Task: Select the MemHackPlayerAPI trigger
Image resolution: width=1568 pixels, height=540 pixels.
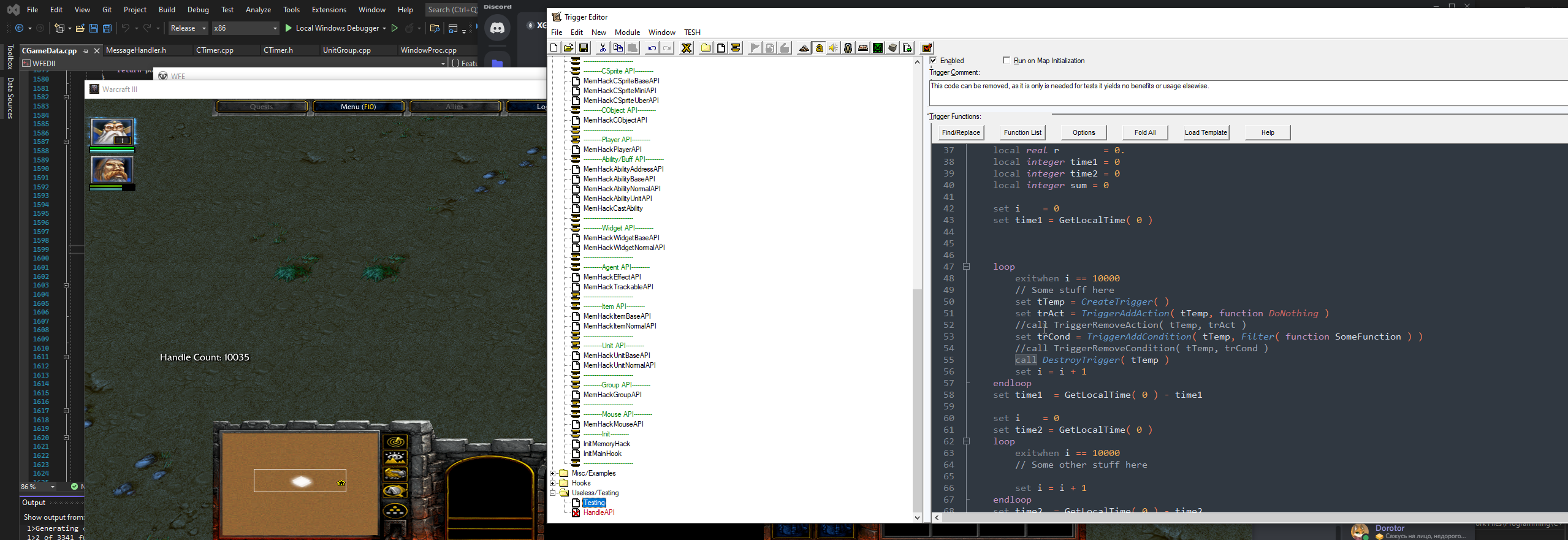Action: (612, 150)
